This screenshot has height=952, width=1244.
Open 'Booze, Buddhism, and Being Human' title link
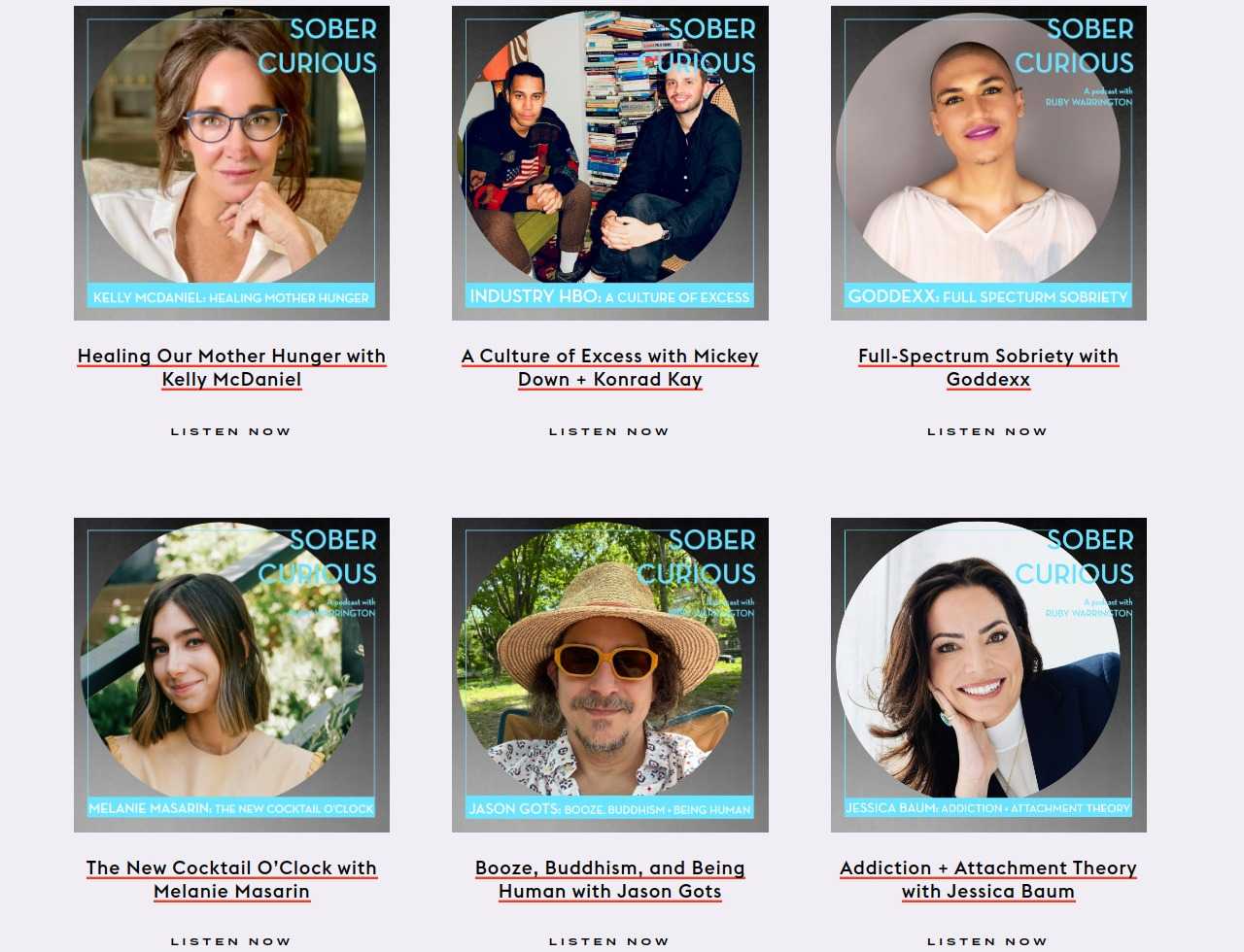point(610,880)
